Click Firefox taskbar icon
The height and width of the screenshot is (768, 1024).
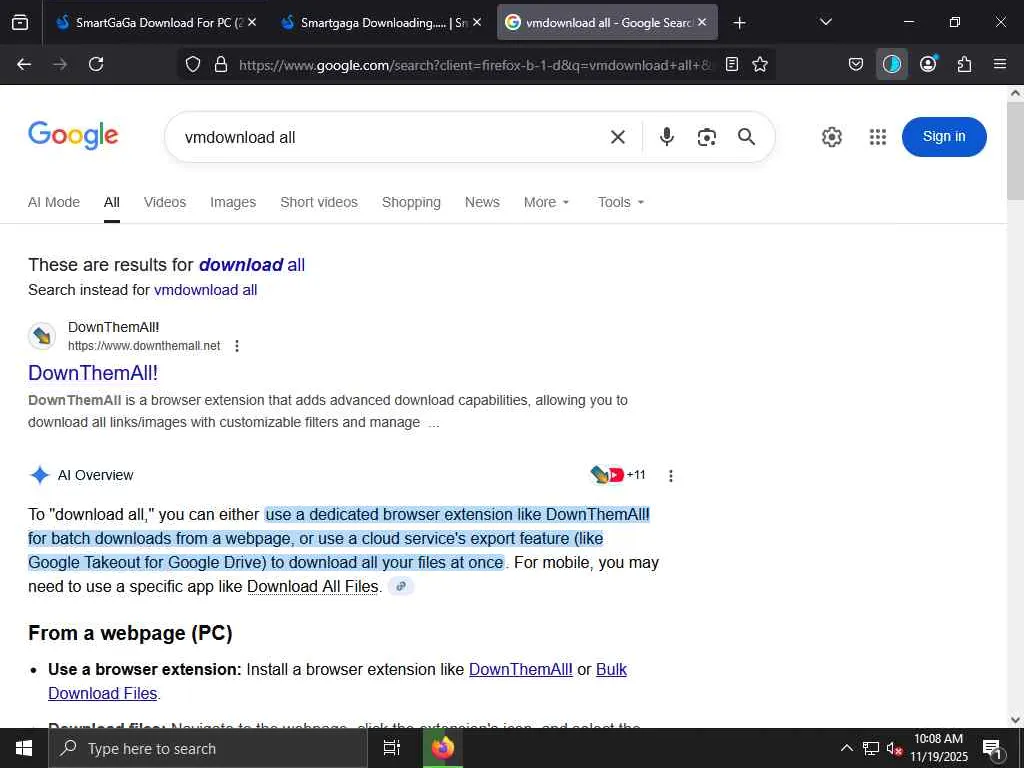click(443, 748)
